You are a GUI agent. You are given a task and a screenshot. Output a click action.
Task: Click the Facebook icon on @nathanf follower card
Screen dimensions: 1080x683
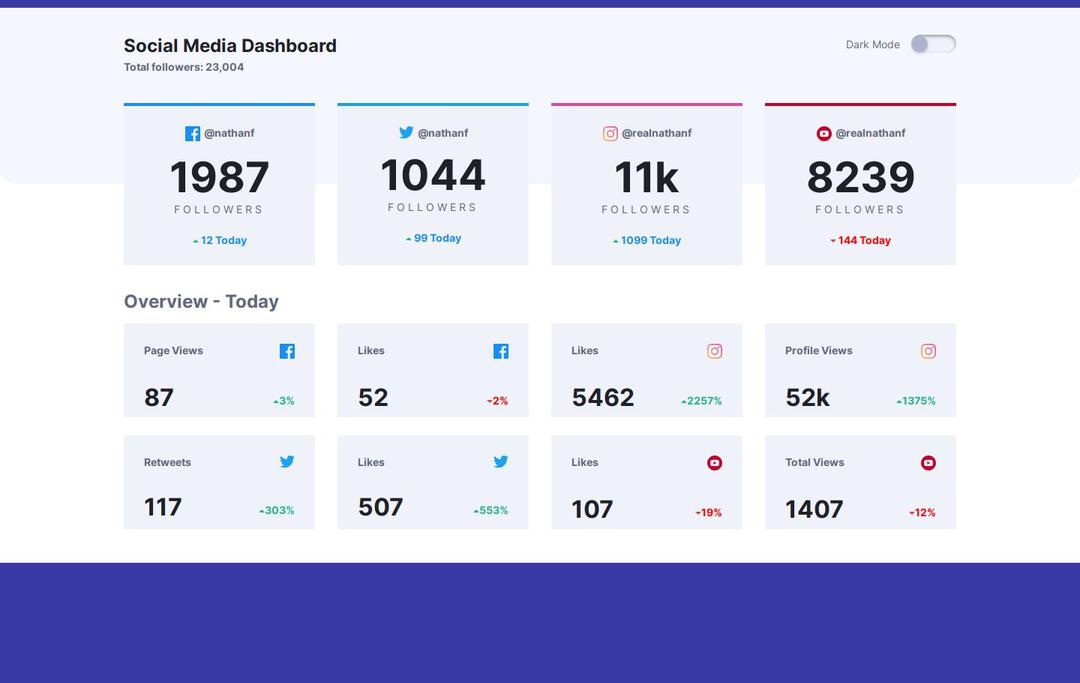191,133
